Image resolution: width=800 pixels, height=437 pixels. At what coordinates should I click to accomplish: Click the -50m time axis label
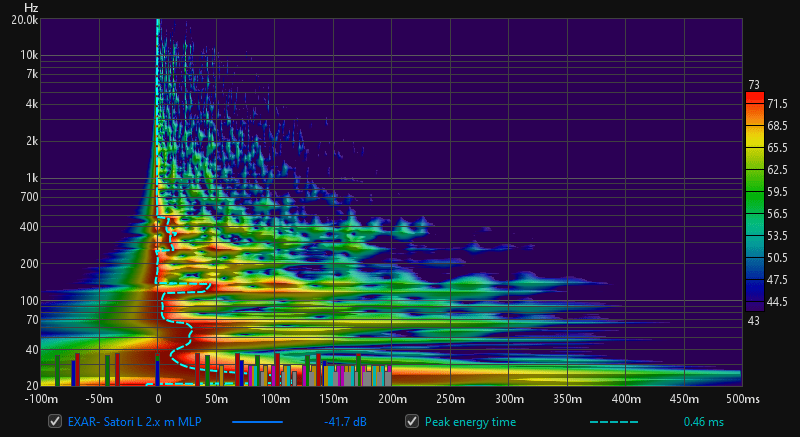99,398
